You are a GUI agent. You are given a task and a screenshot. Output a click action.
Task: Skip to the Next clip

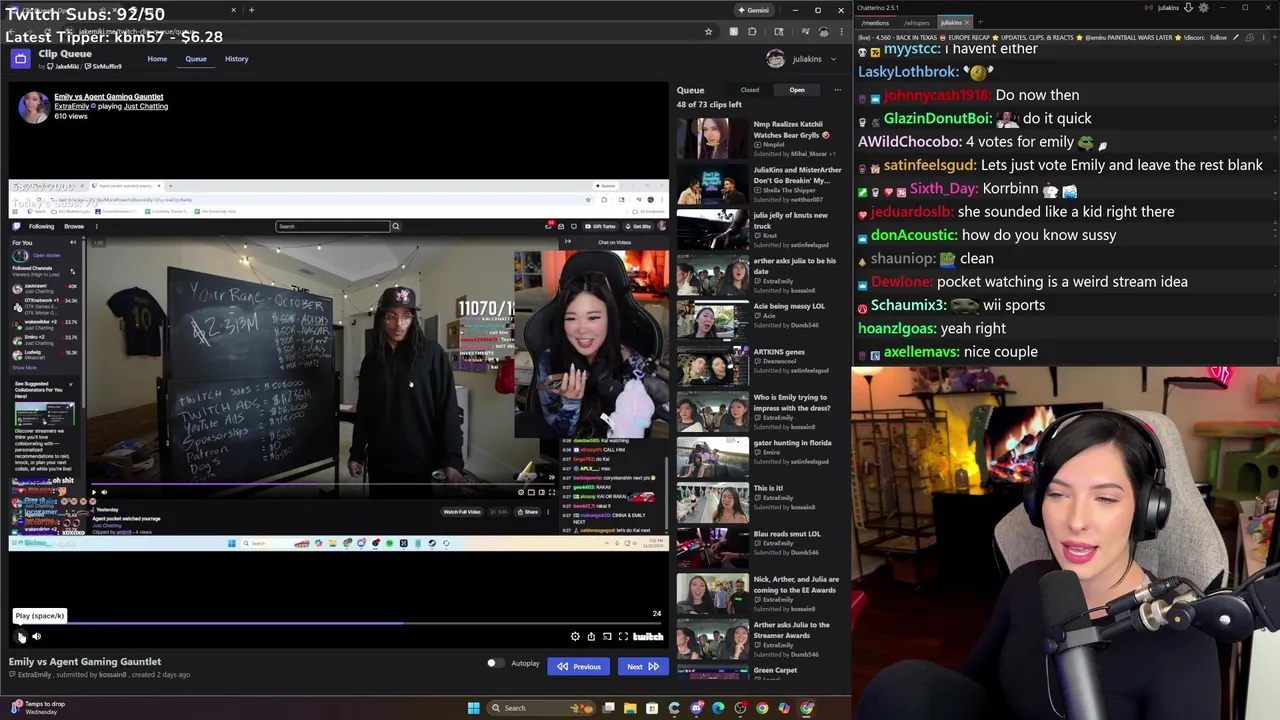tap(642, 666)
